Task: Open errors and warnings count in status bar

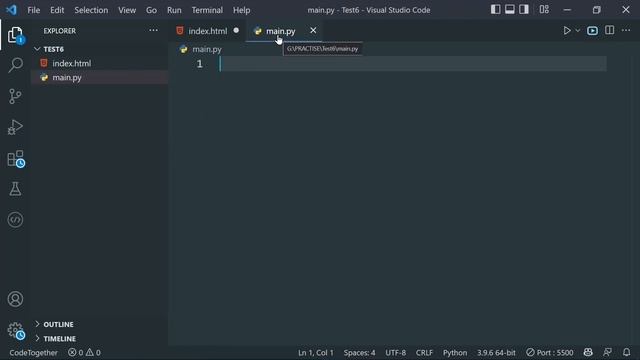Action: 84,353
